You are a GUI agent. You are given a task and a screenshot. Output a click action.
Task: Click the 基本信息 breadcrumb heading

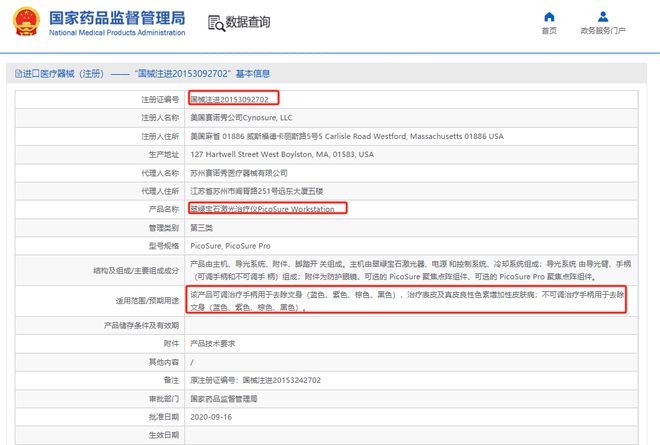click(253, 74)
